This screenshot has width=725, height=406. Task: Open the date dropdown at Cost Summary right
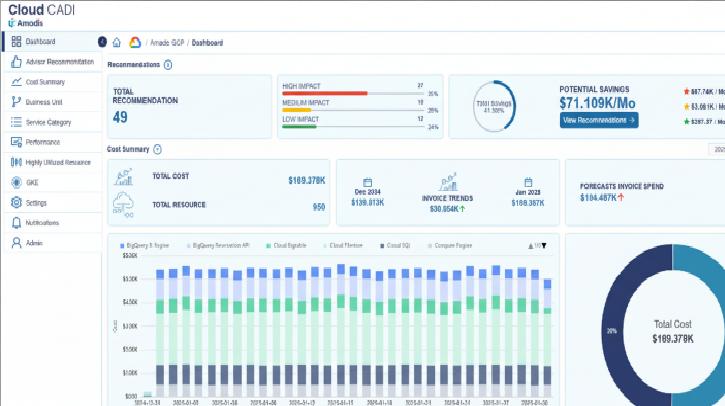pos(716,149)
